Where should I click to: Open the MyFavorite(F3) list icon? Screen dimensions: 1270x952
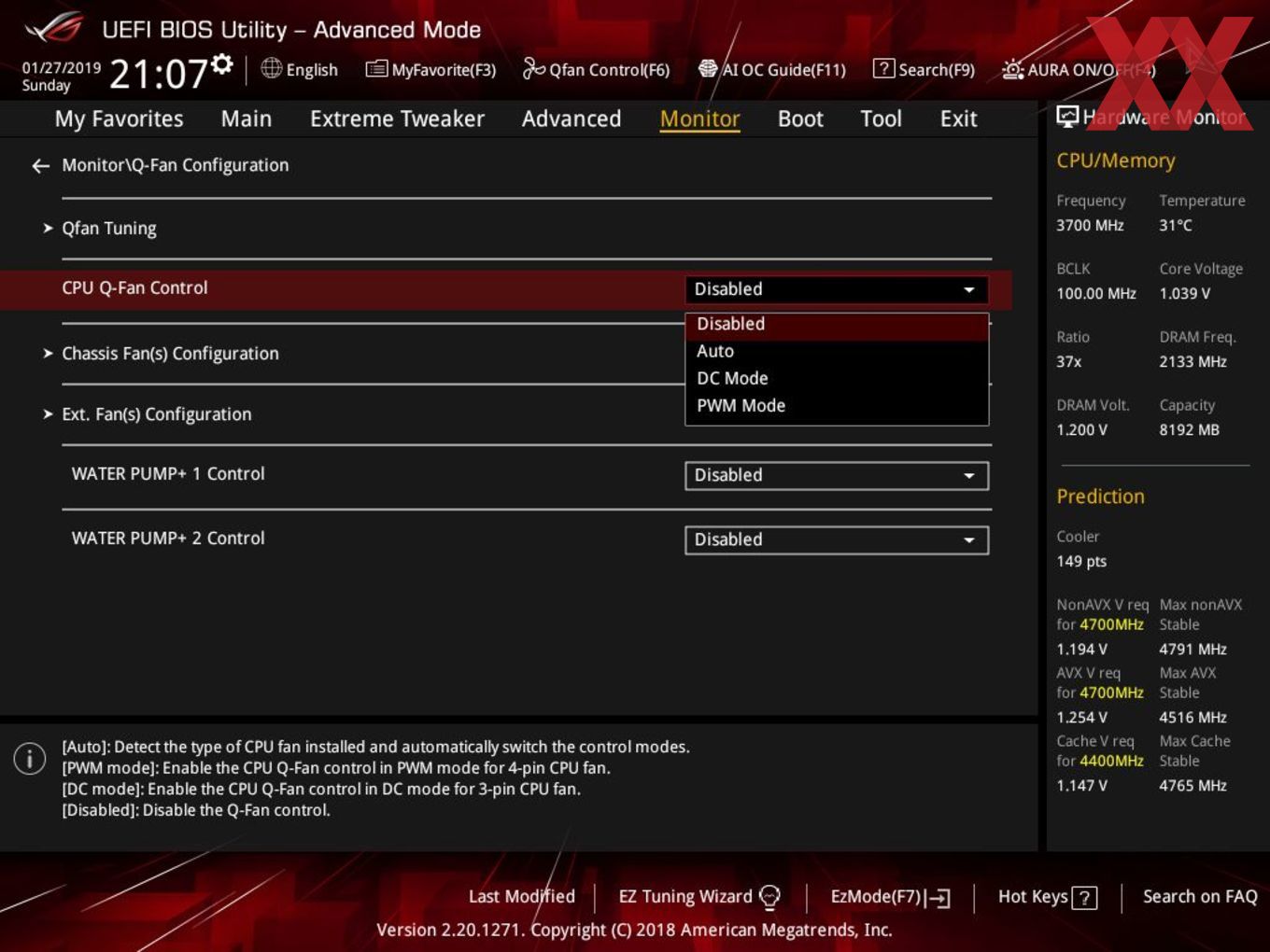point(376,69)
